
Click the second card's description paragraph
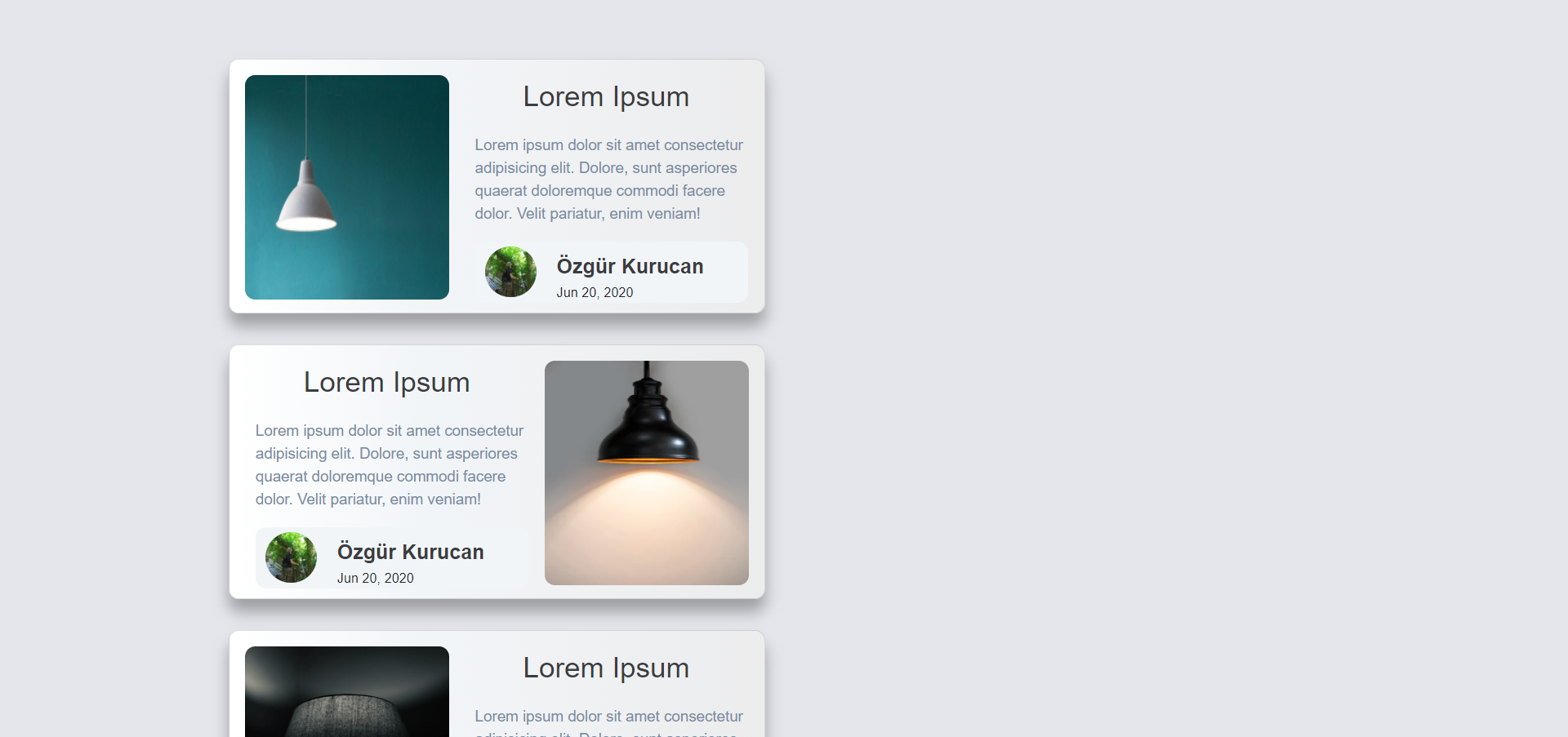point(390,464)
